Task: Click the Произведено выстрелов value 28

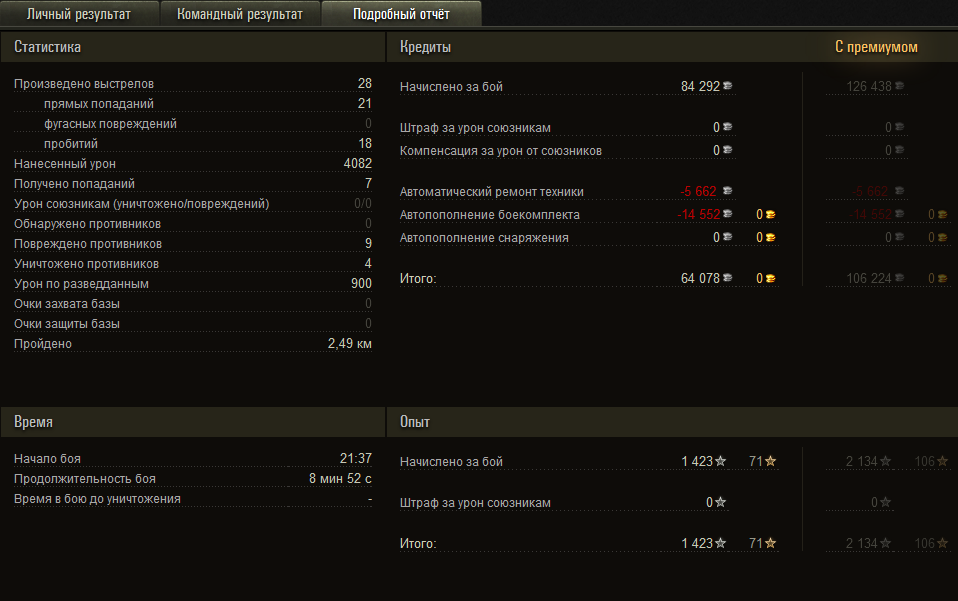Action: (x=365, y=83)
